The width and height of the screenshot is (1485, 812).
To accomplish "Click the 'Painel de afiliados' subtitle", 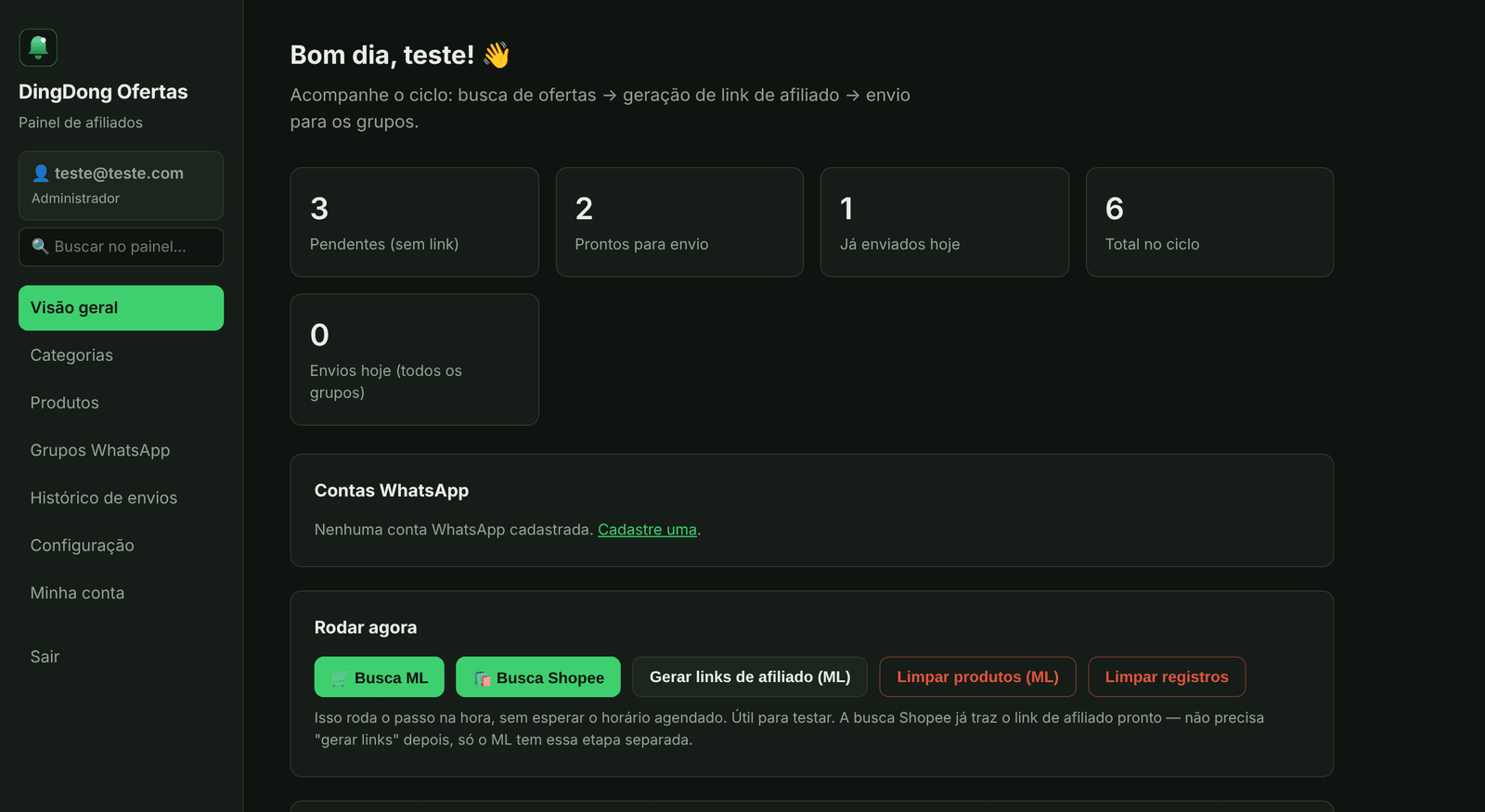I will (x=81, y=122).
